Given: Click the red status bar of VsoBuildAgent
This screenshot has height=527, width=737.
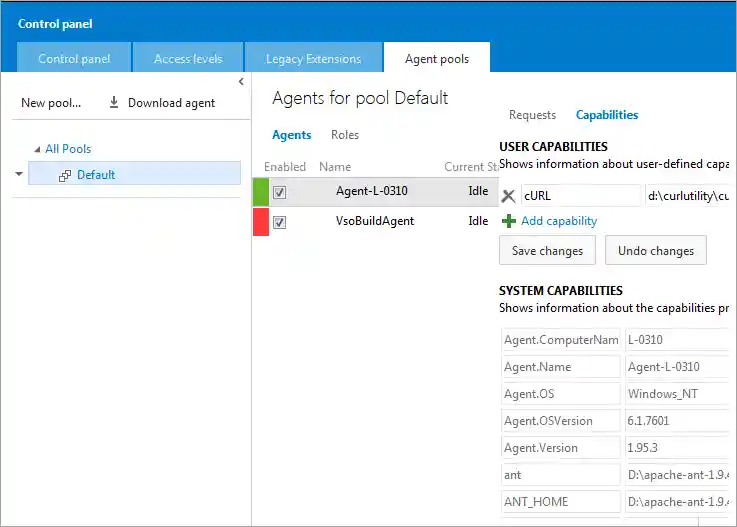Looking at the screenshot, I should 261,222.
